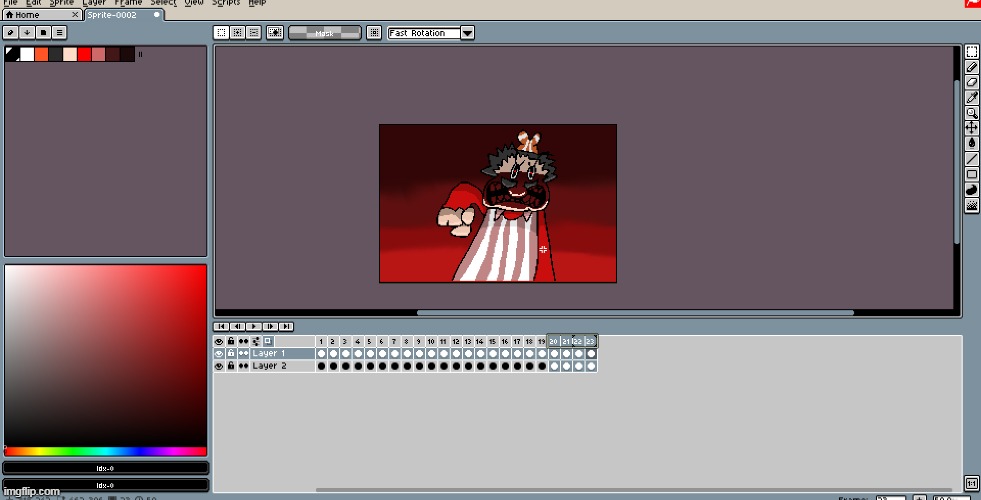
Task: Click the foreground color Idx-0 bar
Action: [x=105, y=468]
